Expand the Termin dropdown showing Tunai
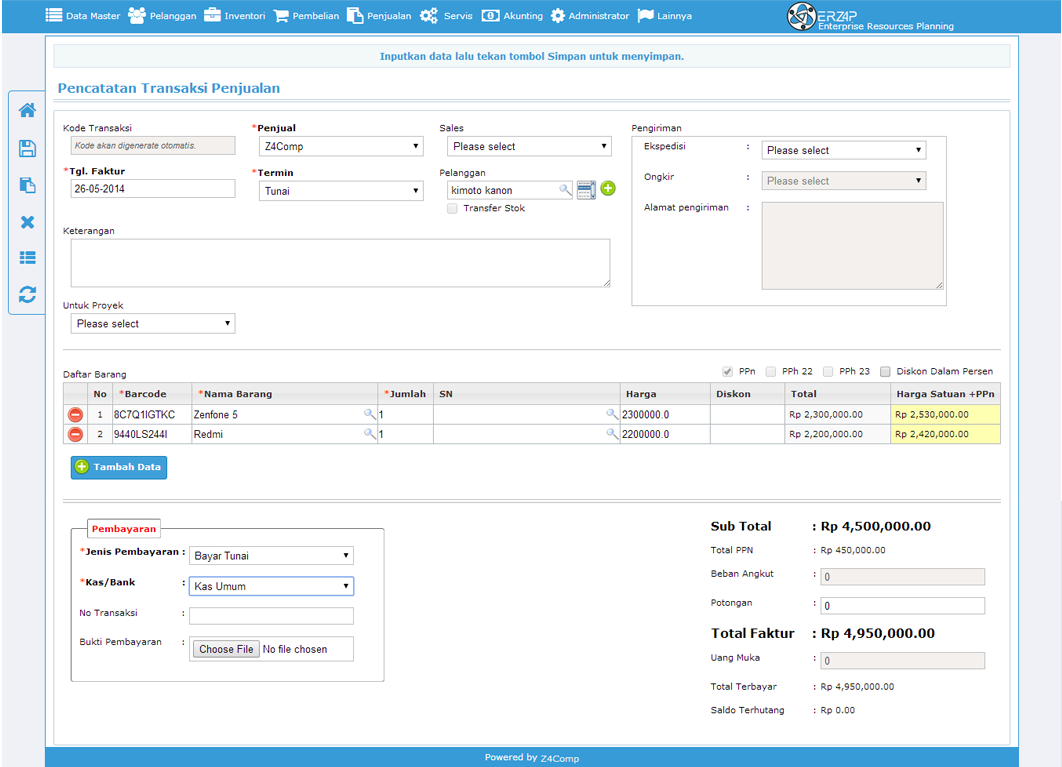The image size is (1062, 767). pos(341,191)
